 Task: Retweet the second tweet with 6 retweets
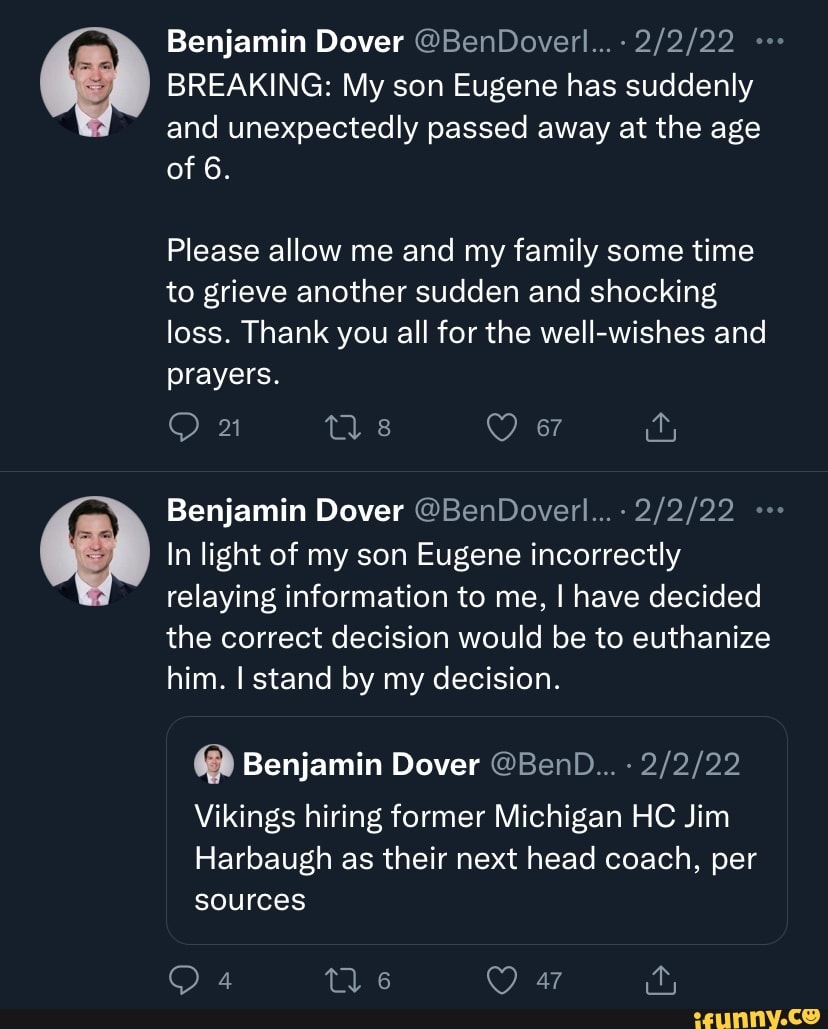[343, 980]
